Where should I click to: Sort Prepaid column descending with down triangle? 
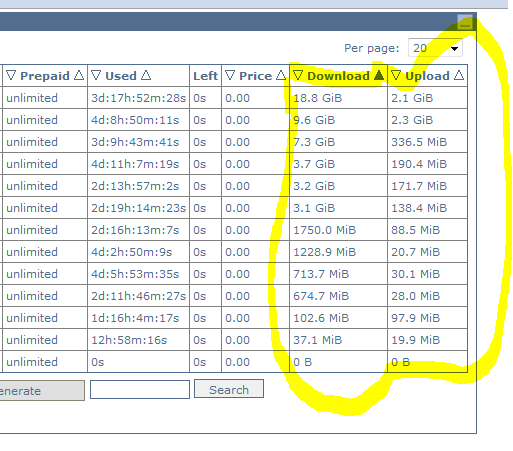[x=11, y=75]
